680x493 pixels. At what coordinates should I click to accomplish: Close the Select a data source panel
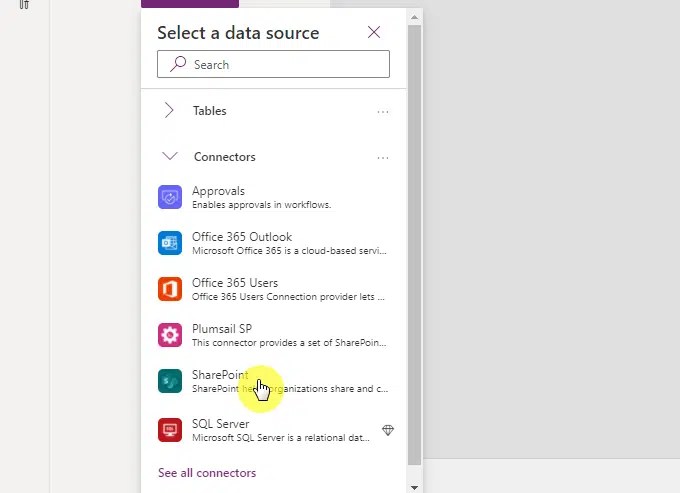pyautogui.click(x=374, y=32)
